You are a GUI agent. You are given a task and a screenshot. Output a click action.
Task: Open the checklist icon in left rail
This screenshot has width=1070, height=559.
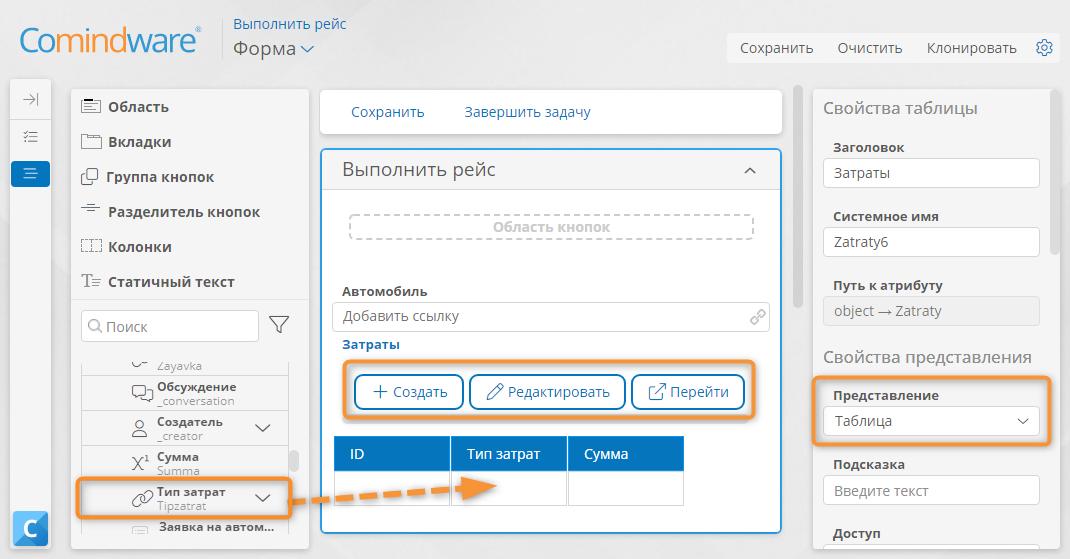pos(31,137)
